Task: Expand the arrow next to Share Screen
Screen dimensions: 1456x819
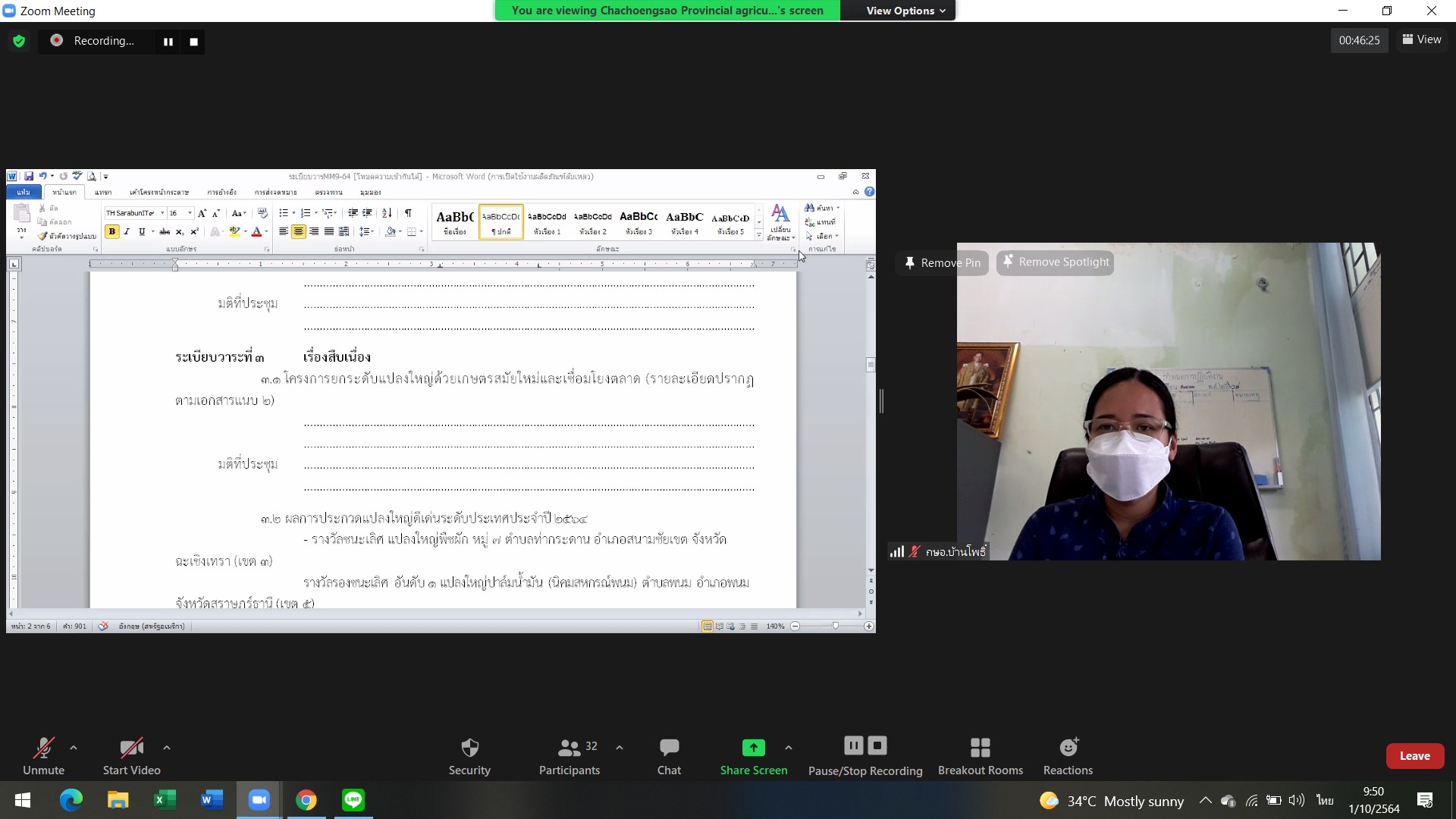Action: coord(789,748)
